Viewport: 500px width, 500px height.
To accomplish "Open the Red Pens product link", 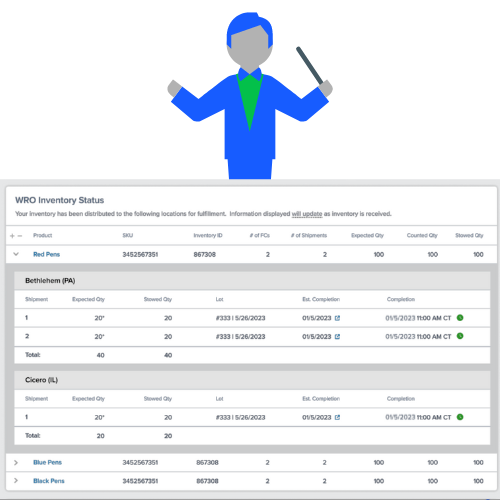I will [46, 254].
